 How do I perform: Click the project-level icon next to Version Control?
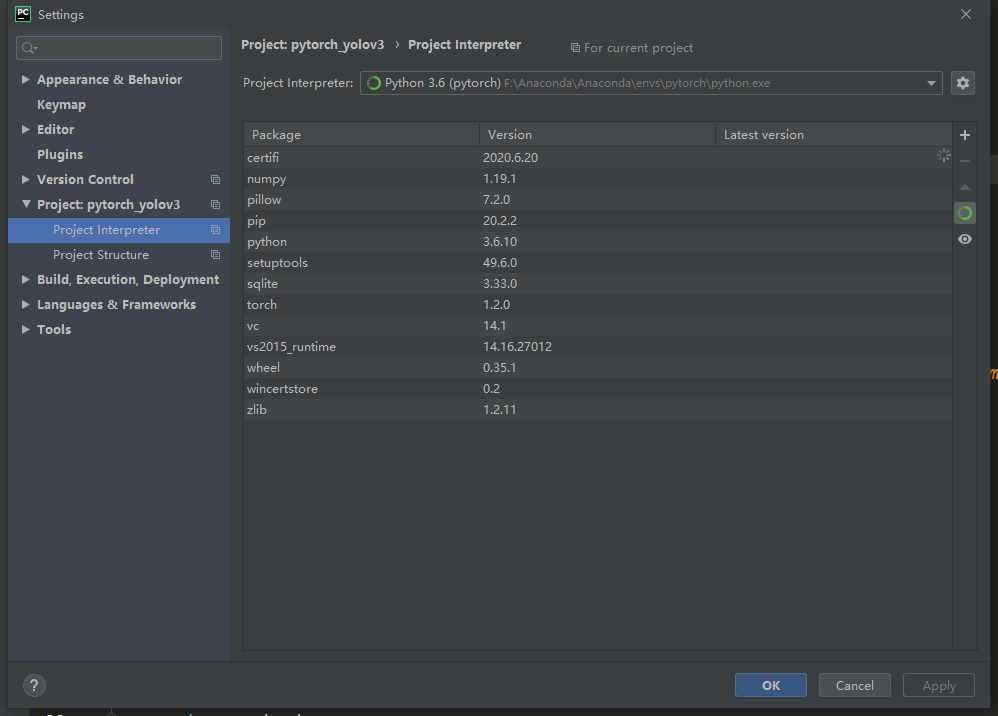click(216, 179)
